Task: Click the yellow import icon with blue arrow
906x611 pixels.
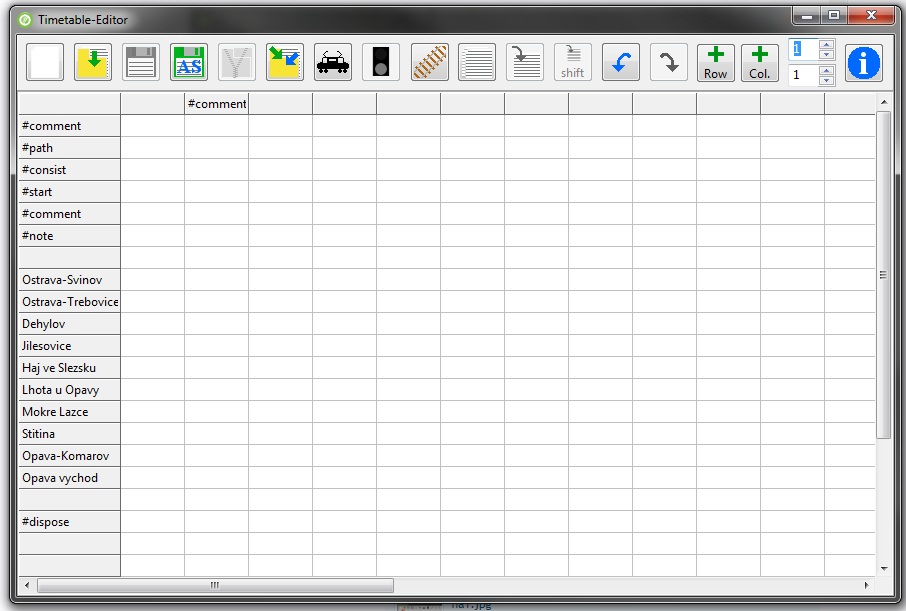Action: click(x=285, y=62)
